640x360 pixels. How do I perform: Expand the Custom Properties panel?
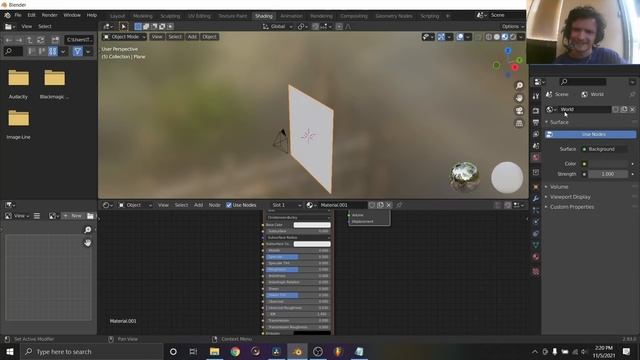571,207
